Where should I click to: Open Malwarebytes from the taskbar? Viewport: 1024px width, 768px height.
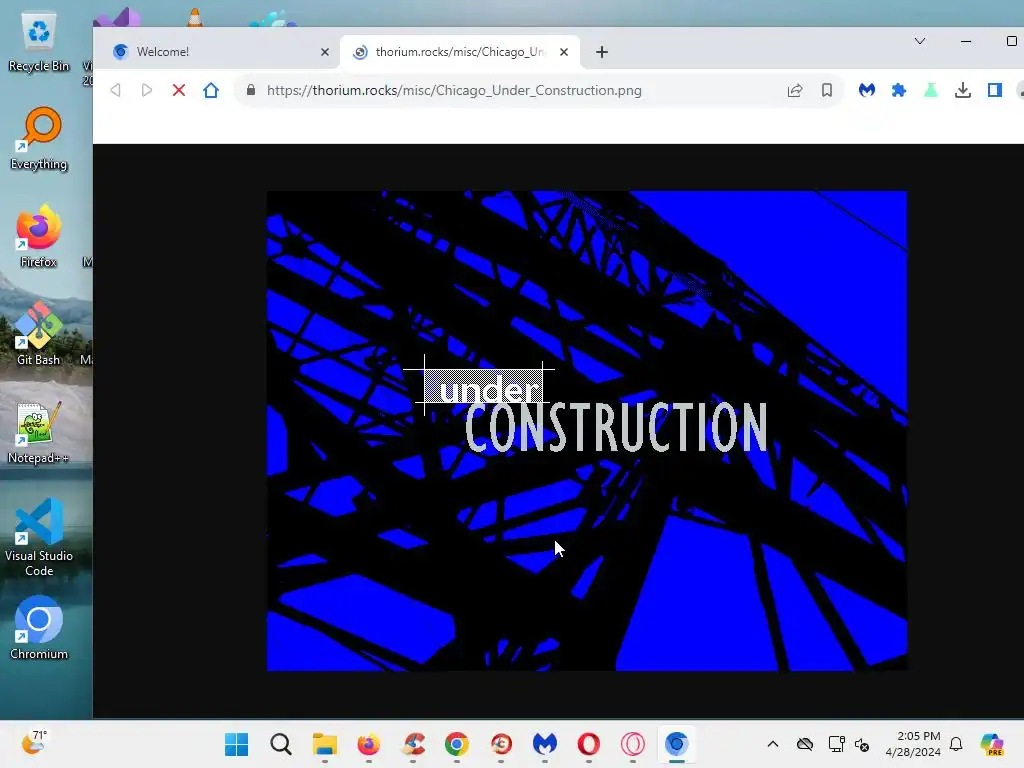point(545,744)
